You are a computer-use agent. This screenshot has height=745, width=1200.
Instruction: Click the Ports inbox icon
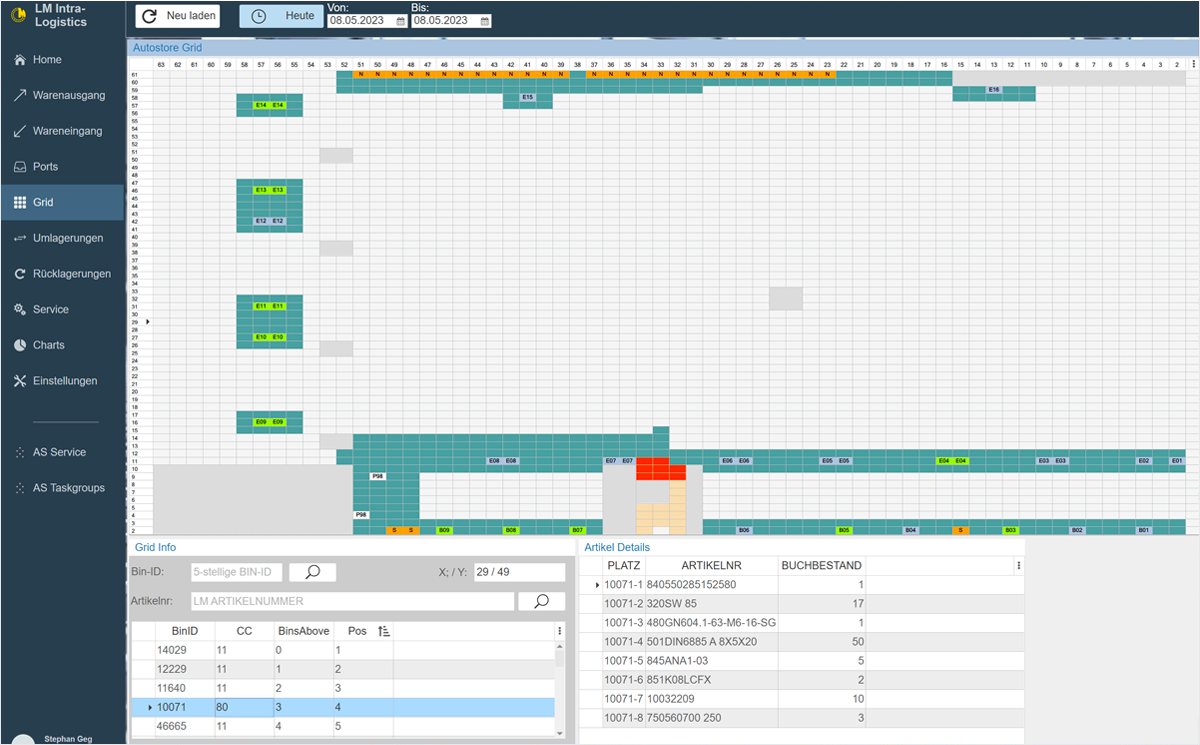click(x=20, y=167)
